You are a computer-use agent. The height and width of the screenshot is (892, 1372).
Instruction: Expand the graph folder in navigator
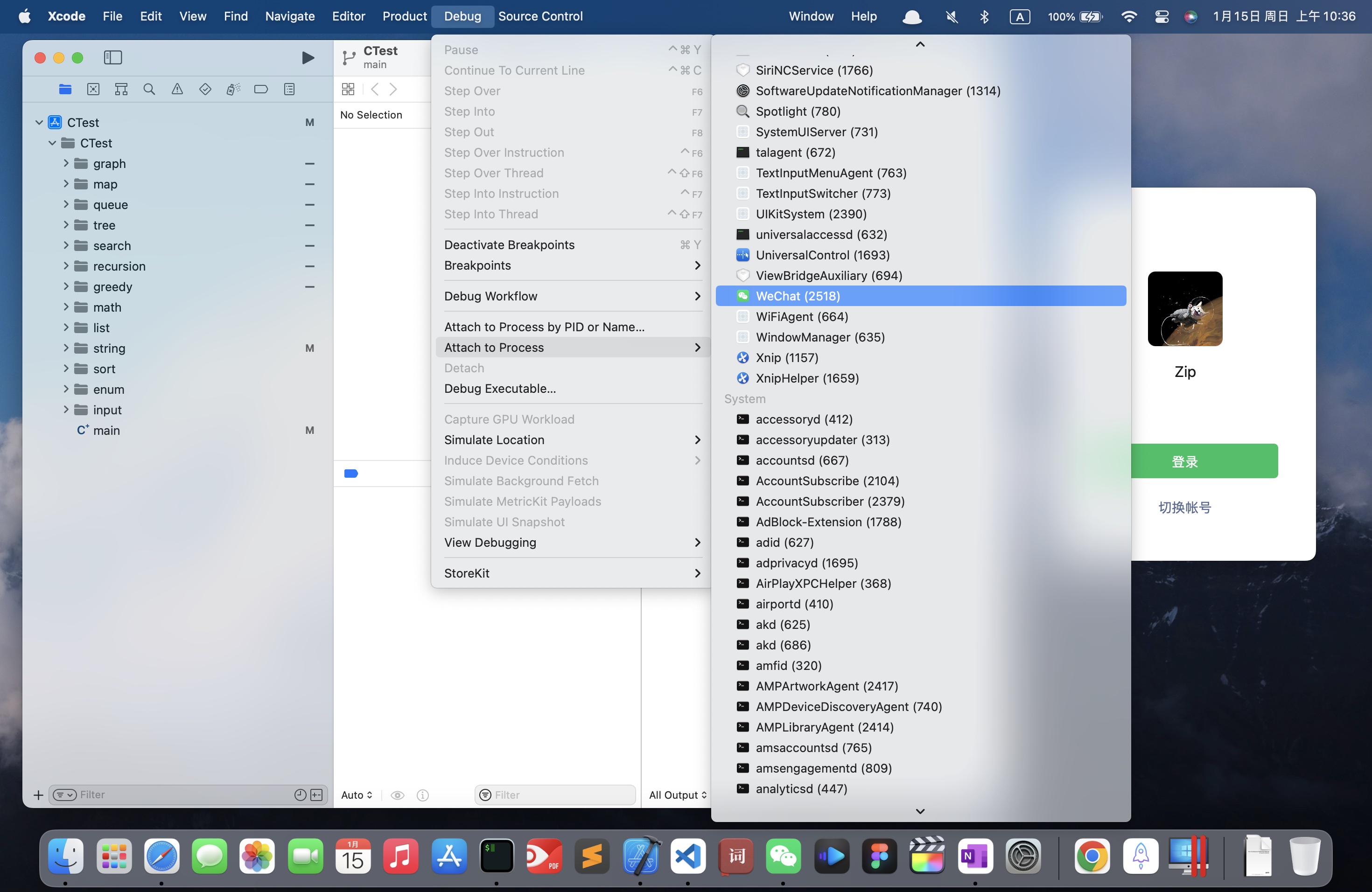point(65,163)
